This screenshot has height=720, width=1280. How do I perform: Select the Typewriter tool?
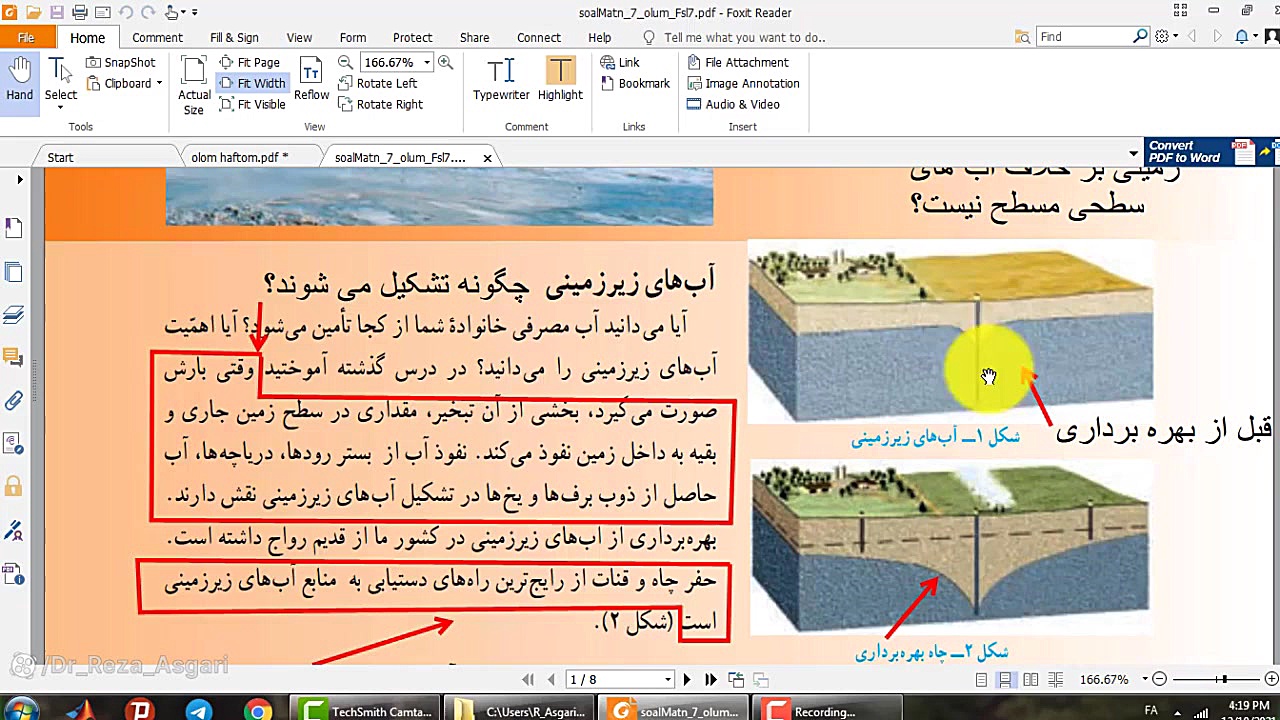tap(501, 80)
